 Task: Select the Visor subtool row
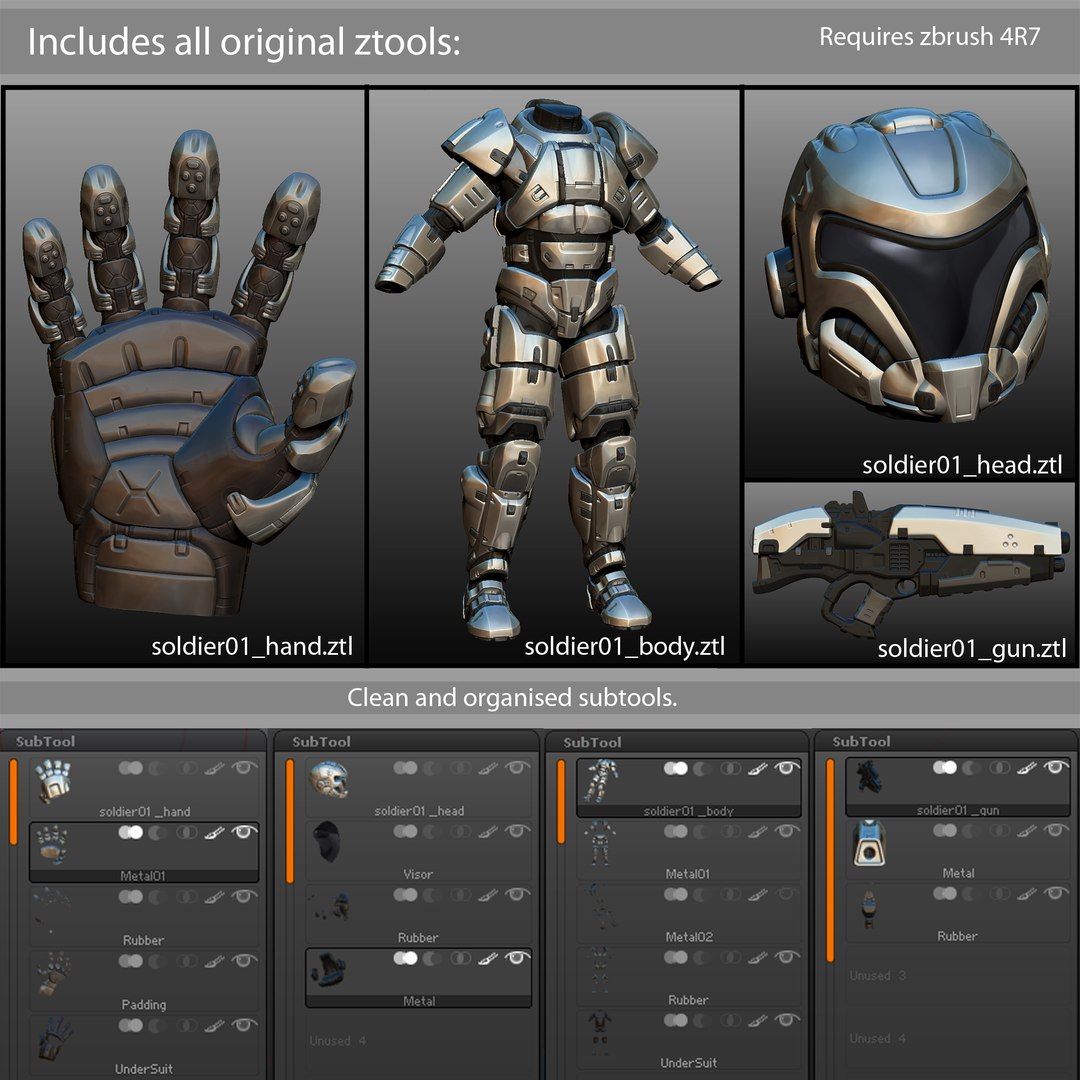[x=419, y=851]
